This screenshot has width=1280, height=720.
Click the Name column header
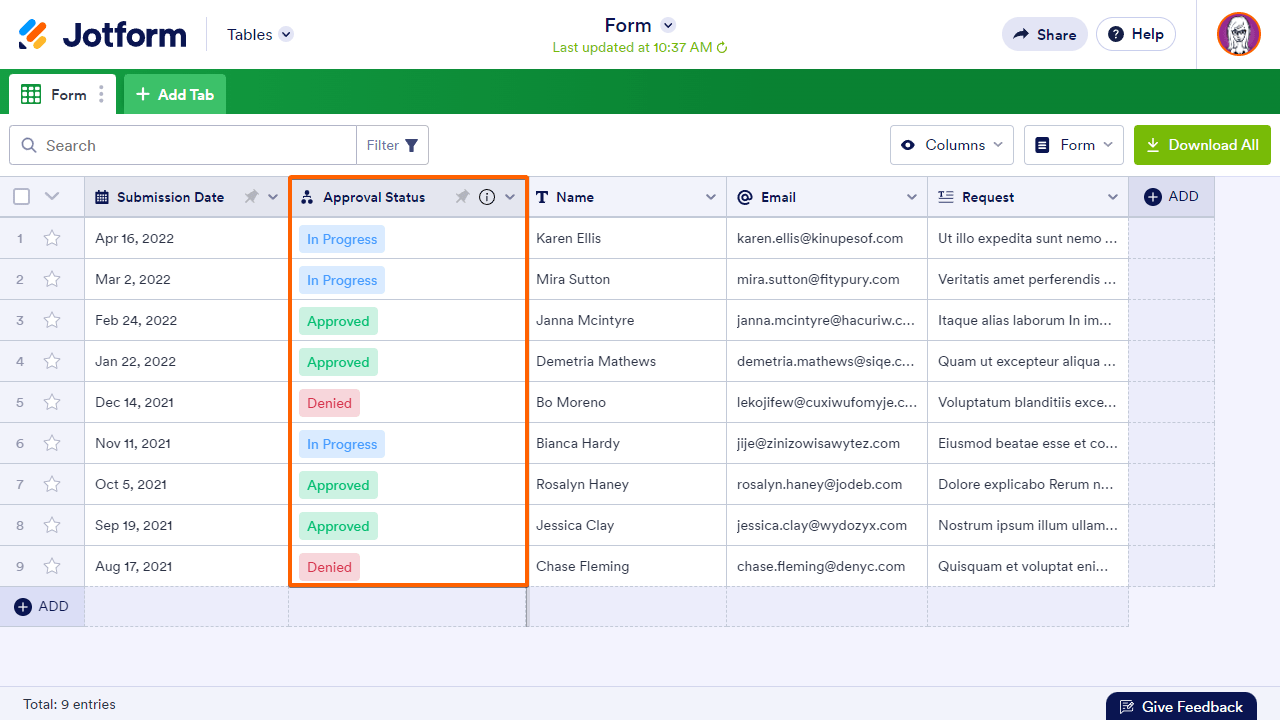coord(627,197)
